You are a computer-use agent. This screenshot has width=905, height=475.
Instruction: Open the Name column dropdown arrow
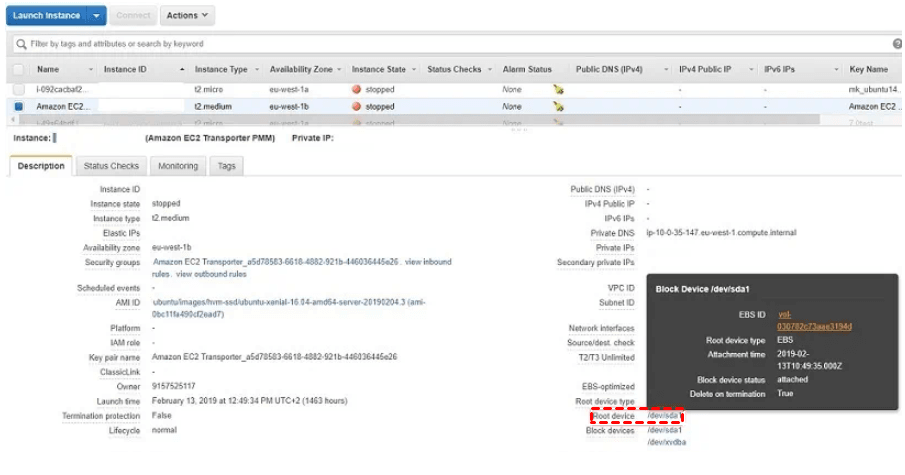tap(91, 69)
